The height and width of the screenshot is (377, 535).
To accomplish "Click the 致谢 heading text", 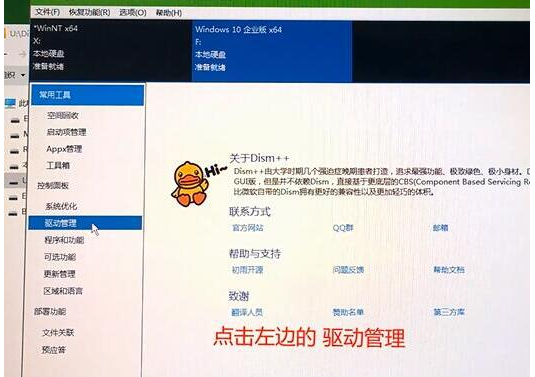I will click(239, 296).
